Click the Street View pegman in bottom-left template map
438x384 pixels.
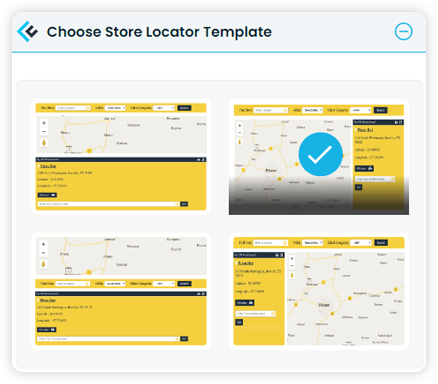pos(43,264)
